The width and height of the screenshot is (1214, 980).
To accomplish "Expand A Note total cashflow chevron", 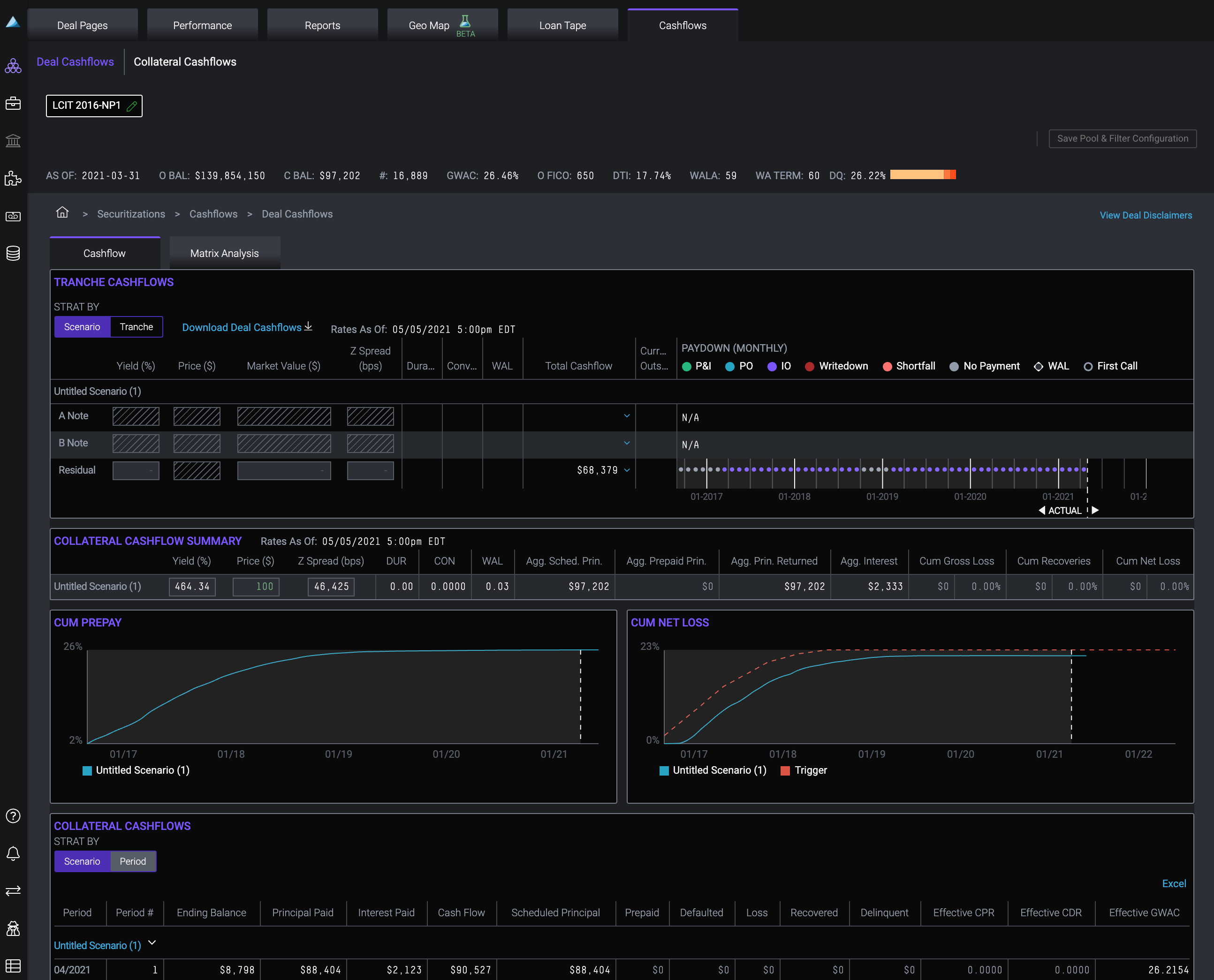I will pos(627,415).
